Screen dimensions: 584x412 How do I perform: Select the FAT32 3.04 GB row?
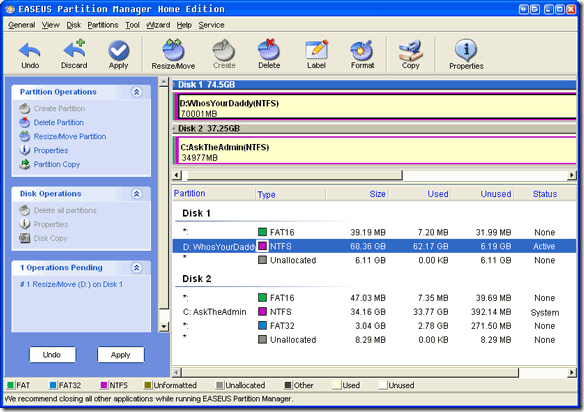click(374, 326)
